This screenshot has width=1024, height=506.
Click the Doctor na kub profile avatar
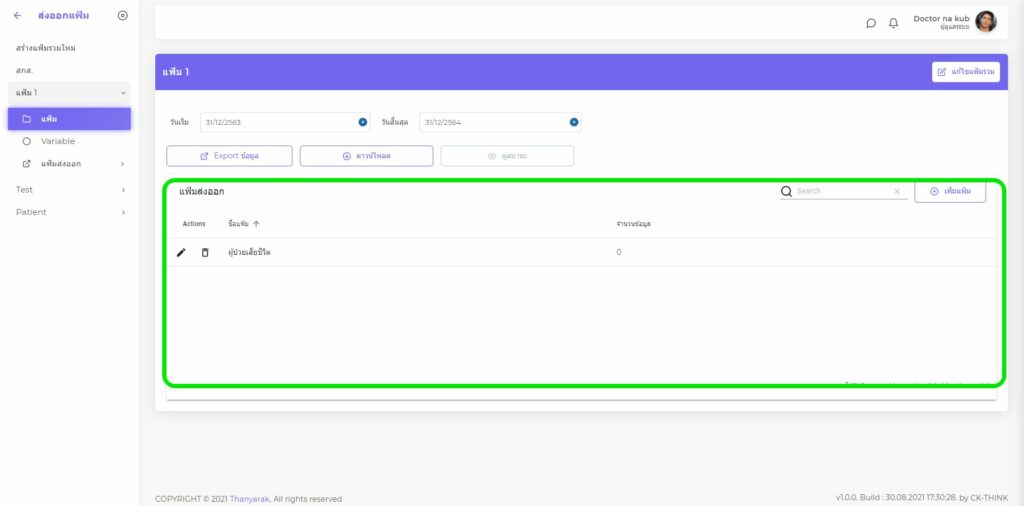tap(986, 22)
